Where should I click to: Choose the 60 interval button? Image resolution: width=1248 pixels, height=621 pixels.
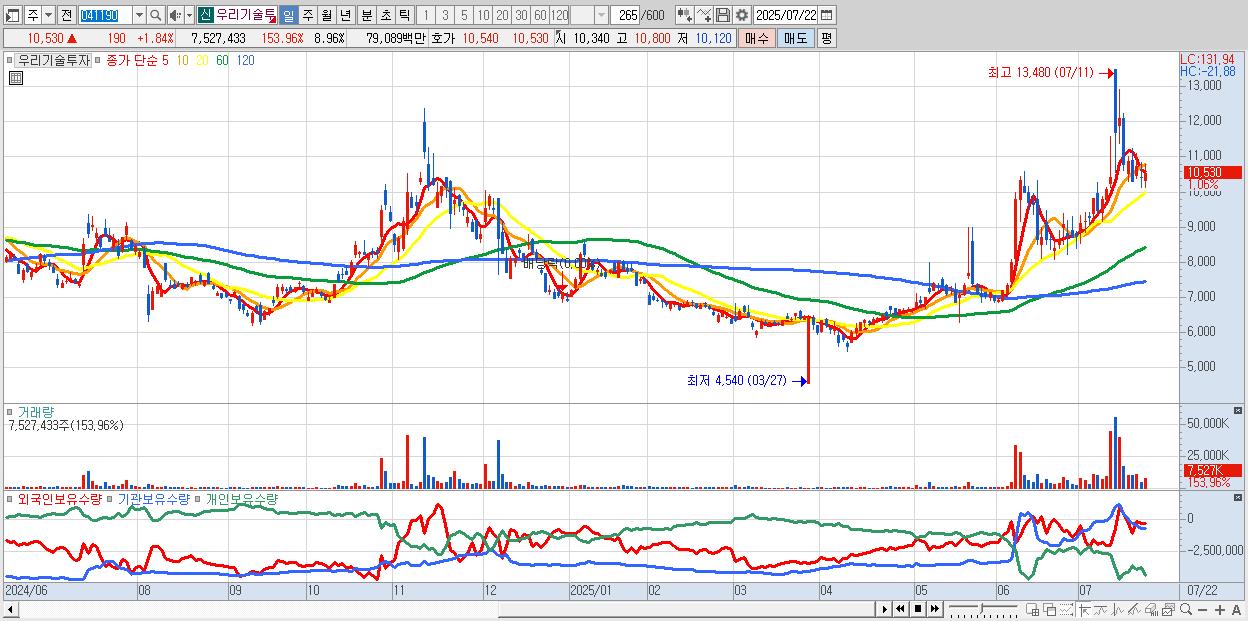540,15
